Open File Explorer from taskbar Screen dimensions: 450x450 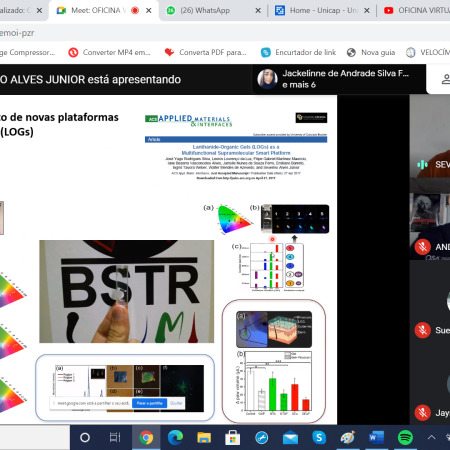204,437
